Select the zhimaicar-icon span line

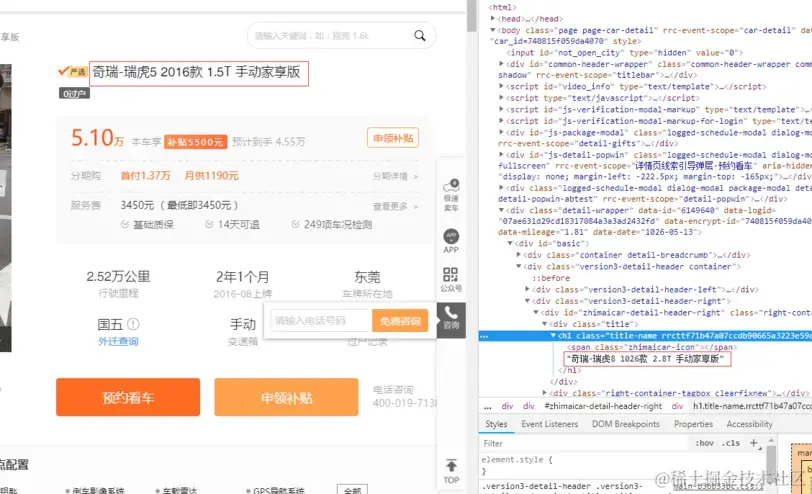(652, 347)
